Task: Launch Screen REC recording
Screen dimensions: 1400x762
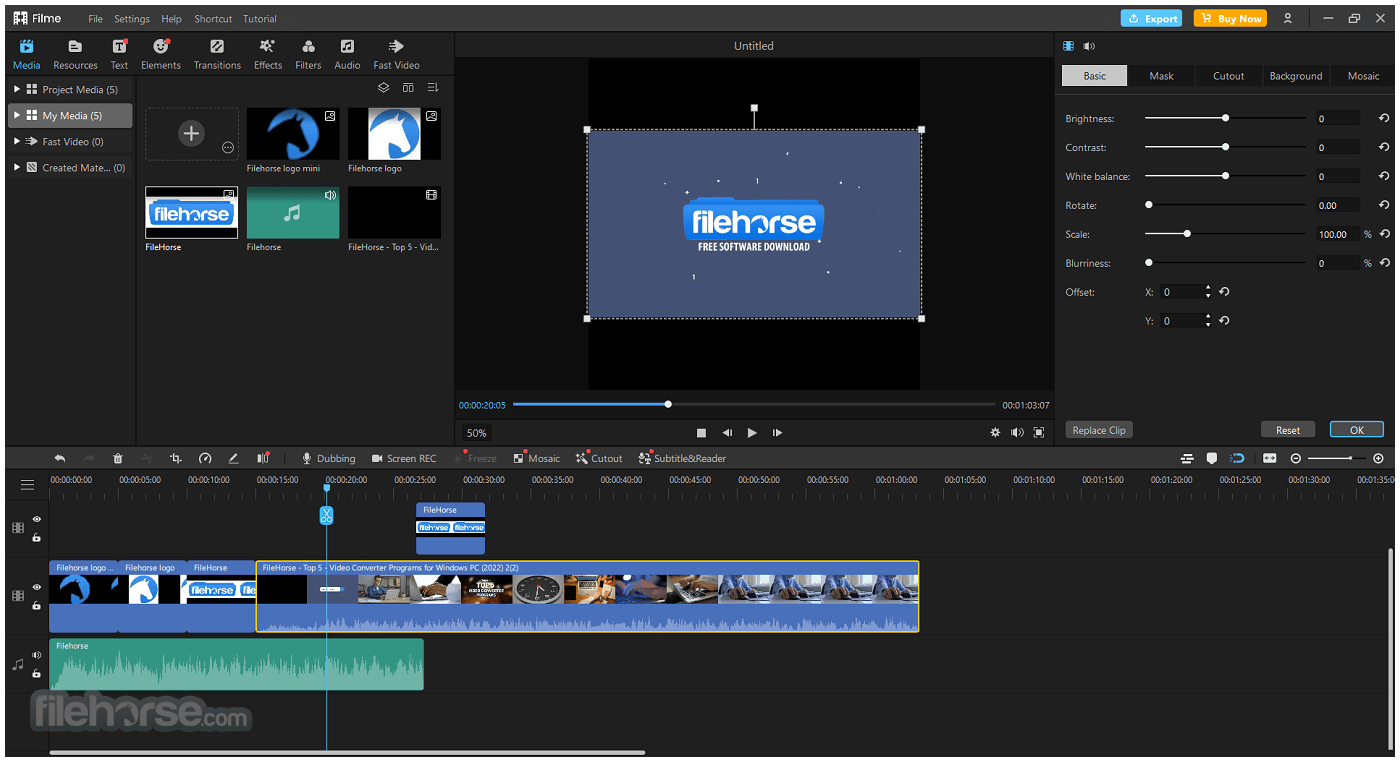Action: tap(404, 458)
